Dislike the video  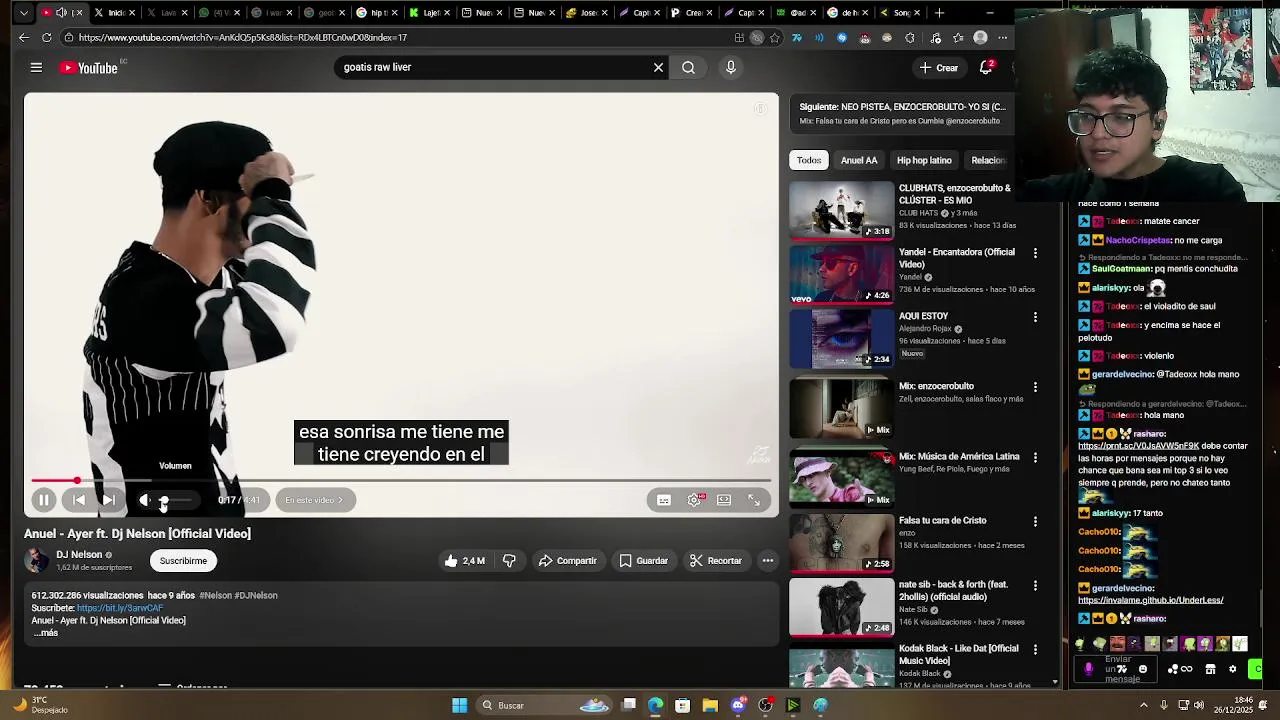click(x=509, y=561)
